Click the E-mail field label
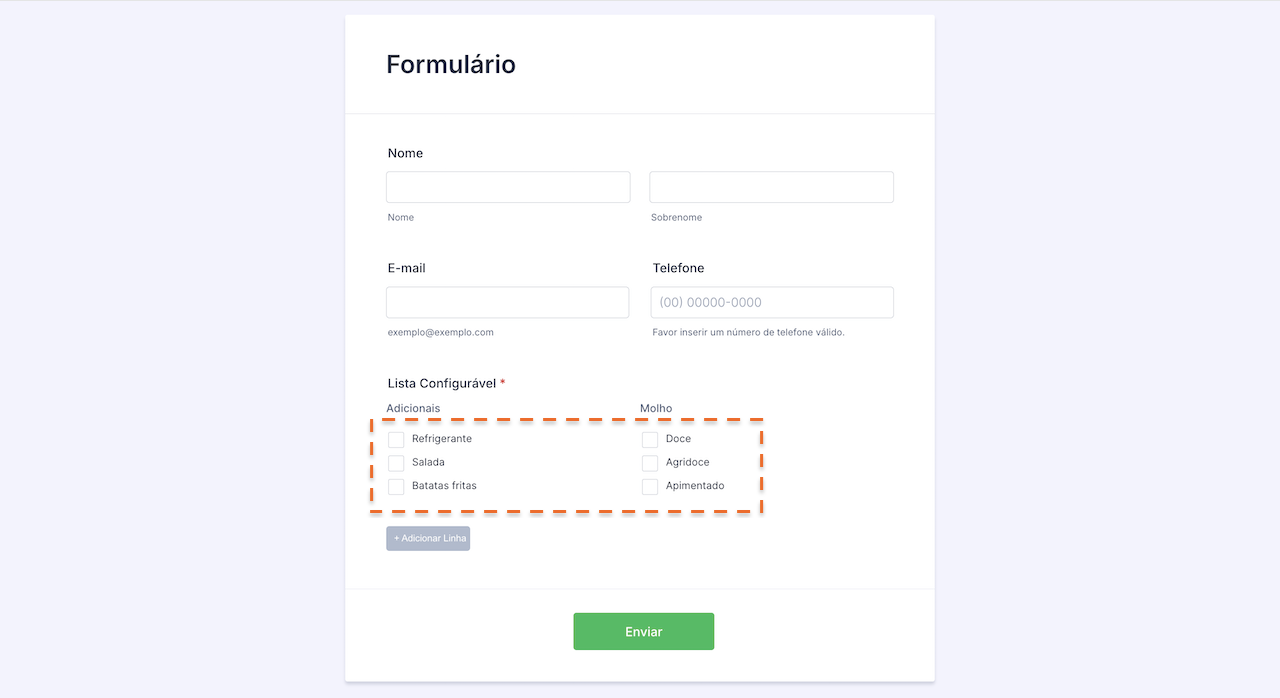Image resolution: width=1280 pixels, height=698 pixels. [x=407, y=268]
